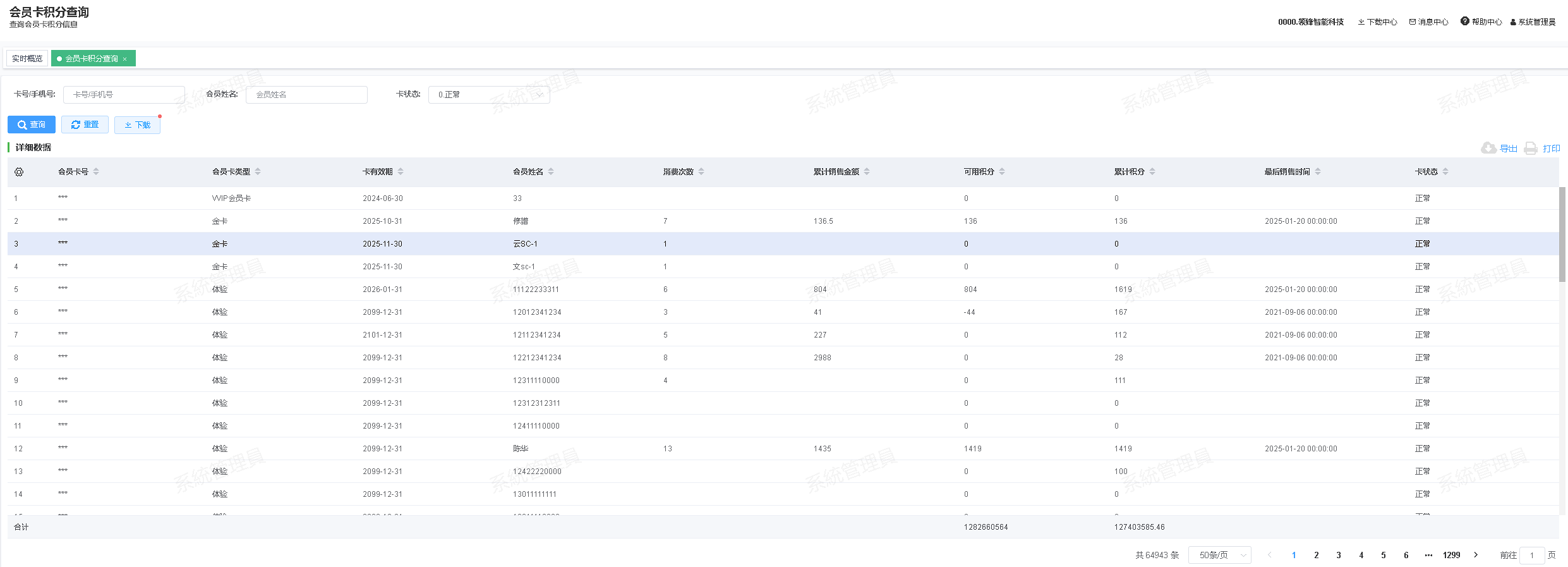Click the printer icon

(x=1531, y=148)
